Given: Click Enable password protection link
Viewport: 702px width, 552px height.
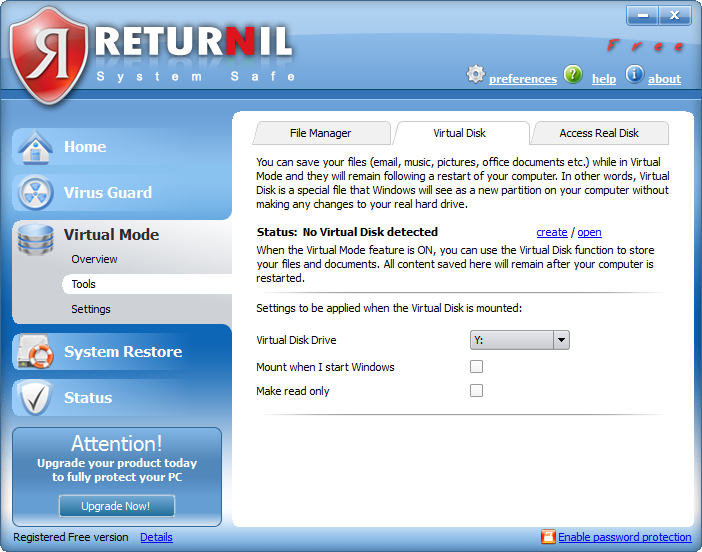Looking at the screenshot, I should [x=625, y=537].
